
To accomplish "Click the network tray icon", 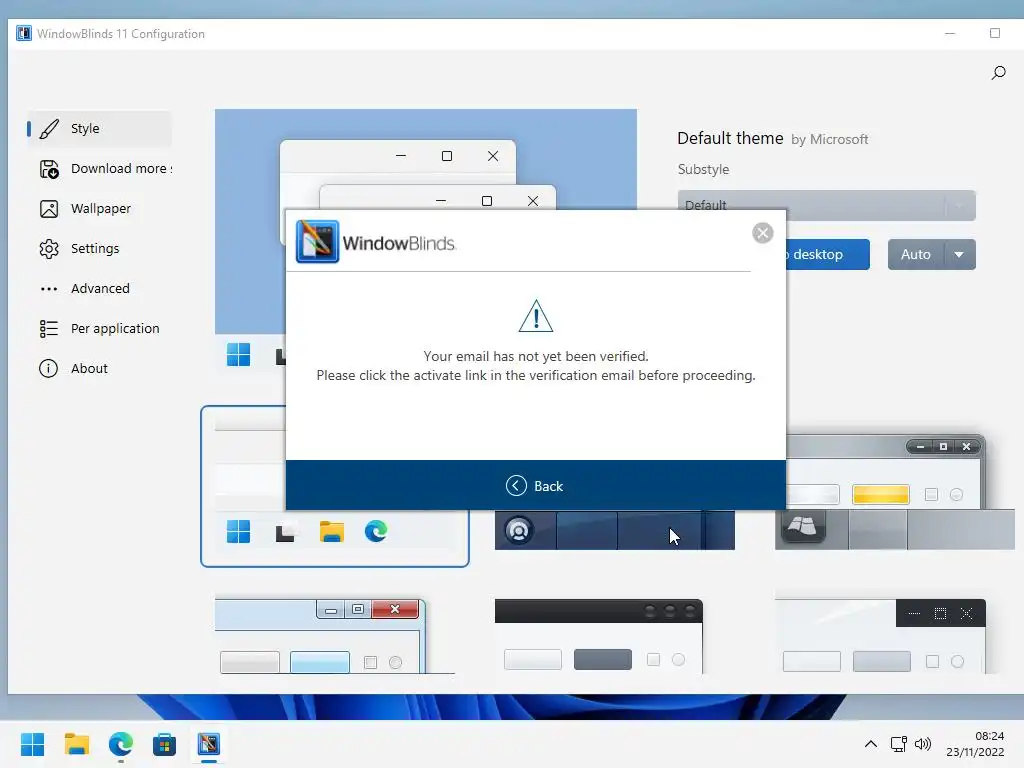I will [899, 744].
